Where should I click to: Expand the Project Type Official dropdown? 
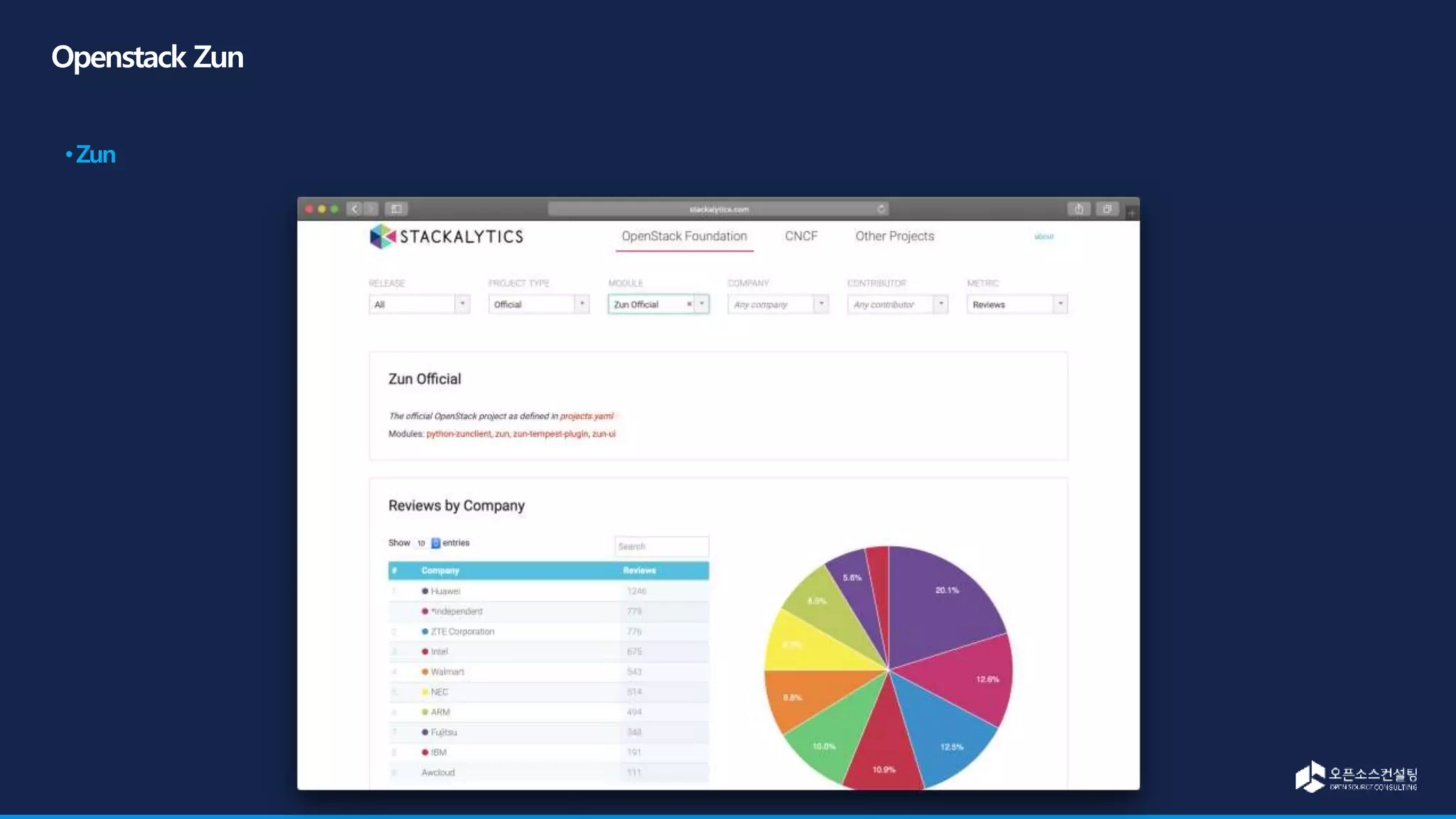(538, 304)
